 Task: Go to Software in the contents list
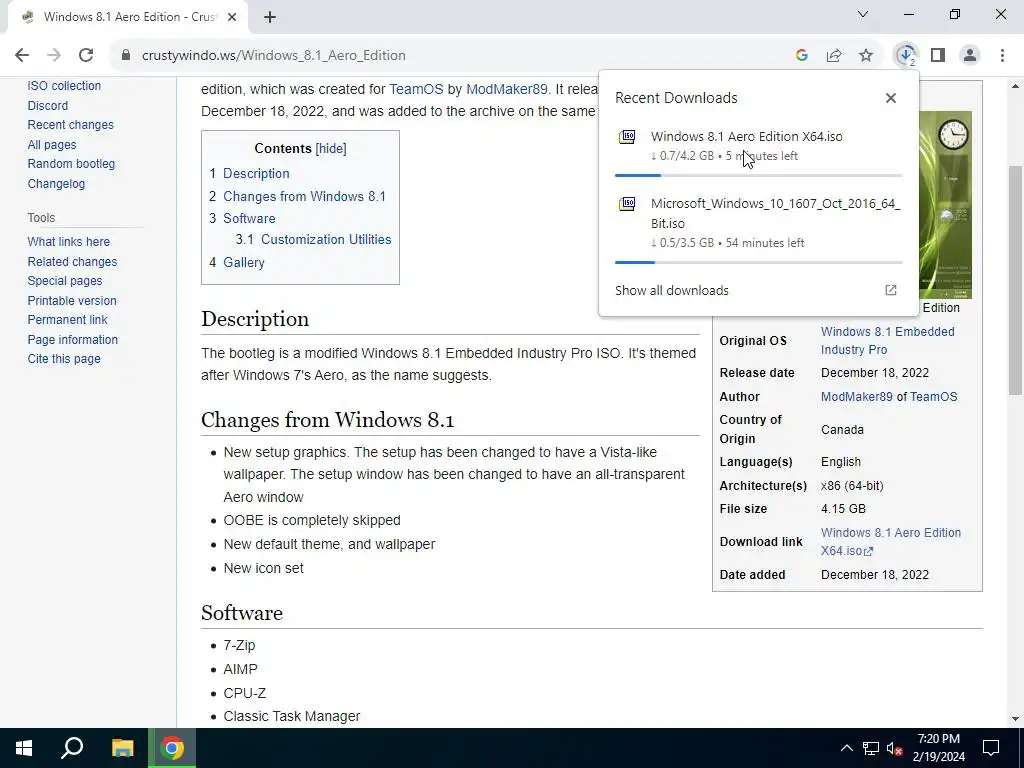coord(249,218)
